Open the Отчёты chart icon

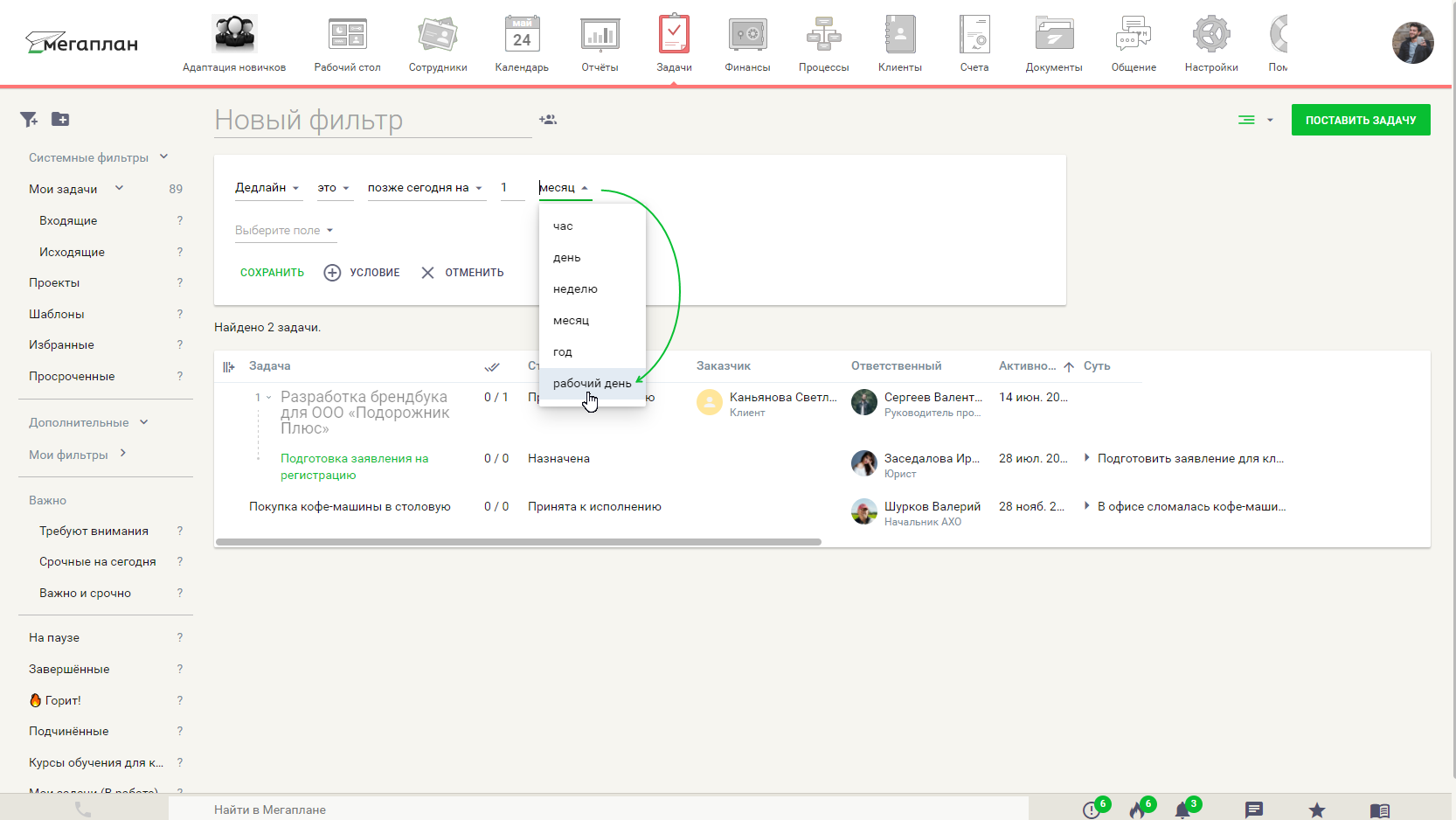[x=600, y=35]
